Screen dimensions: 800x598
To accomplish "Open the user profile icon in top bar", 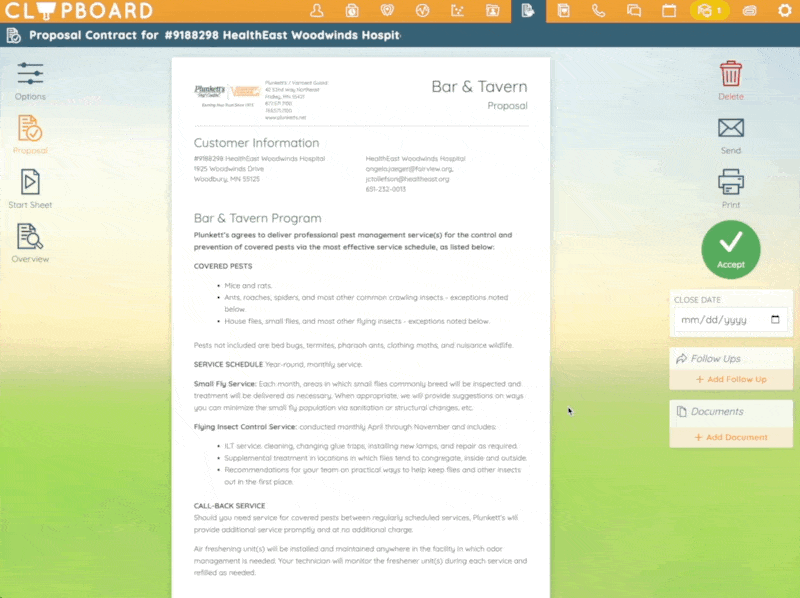I will [x=317, y=11].
